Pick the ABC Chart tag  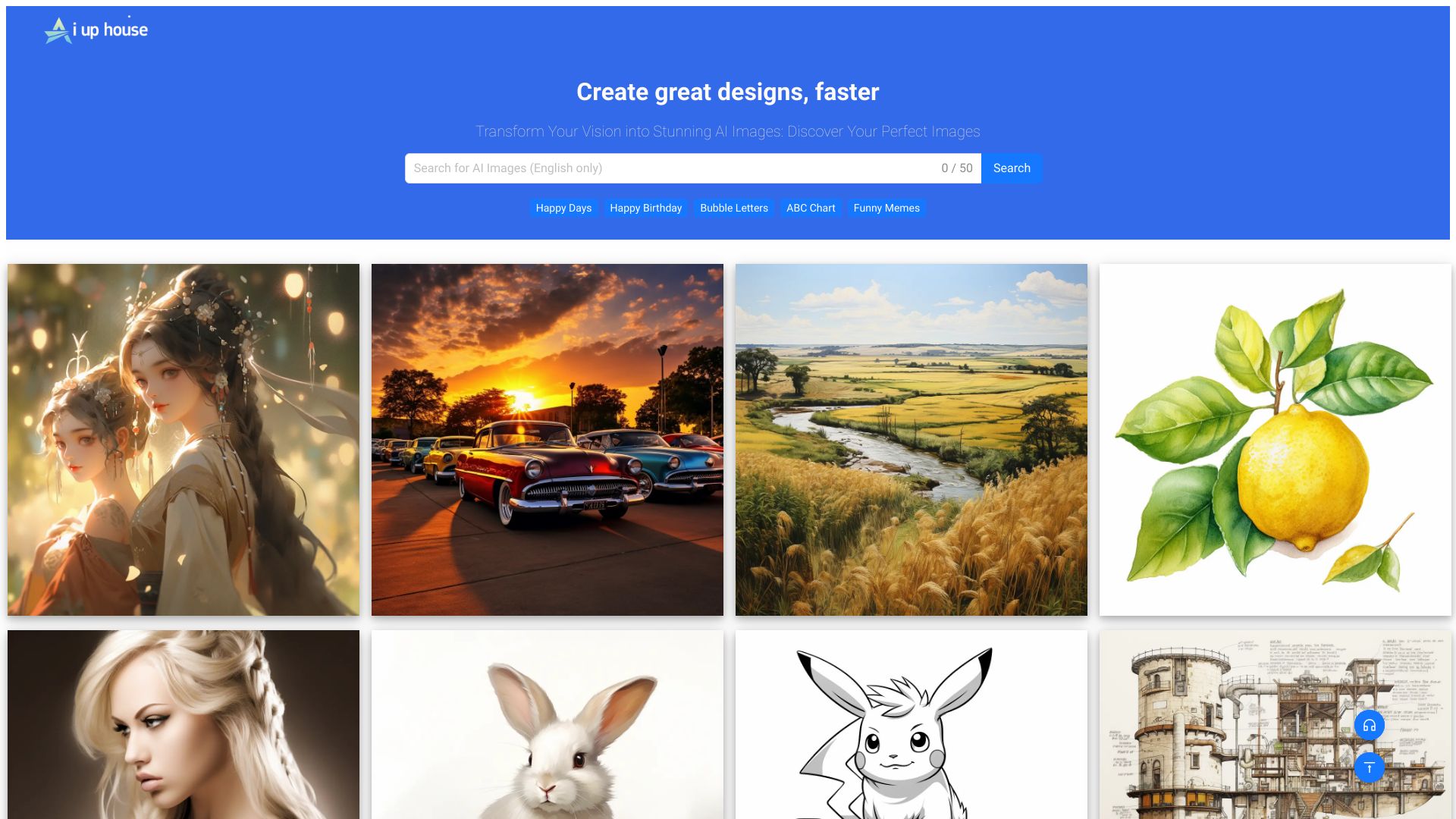810,208
